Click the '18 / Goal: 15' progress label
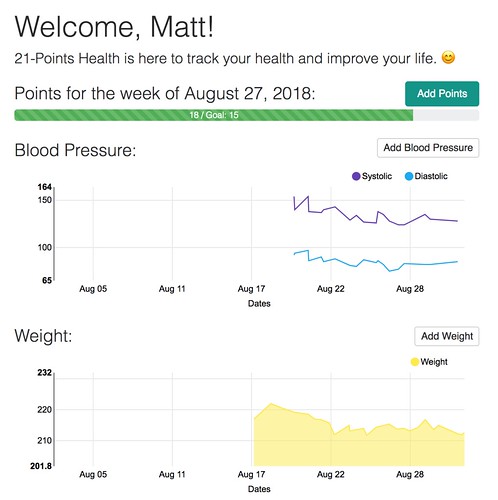The height and width of the screenshot is (500, 498). point(214,115)
